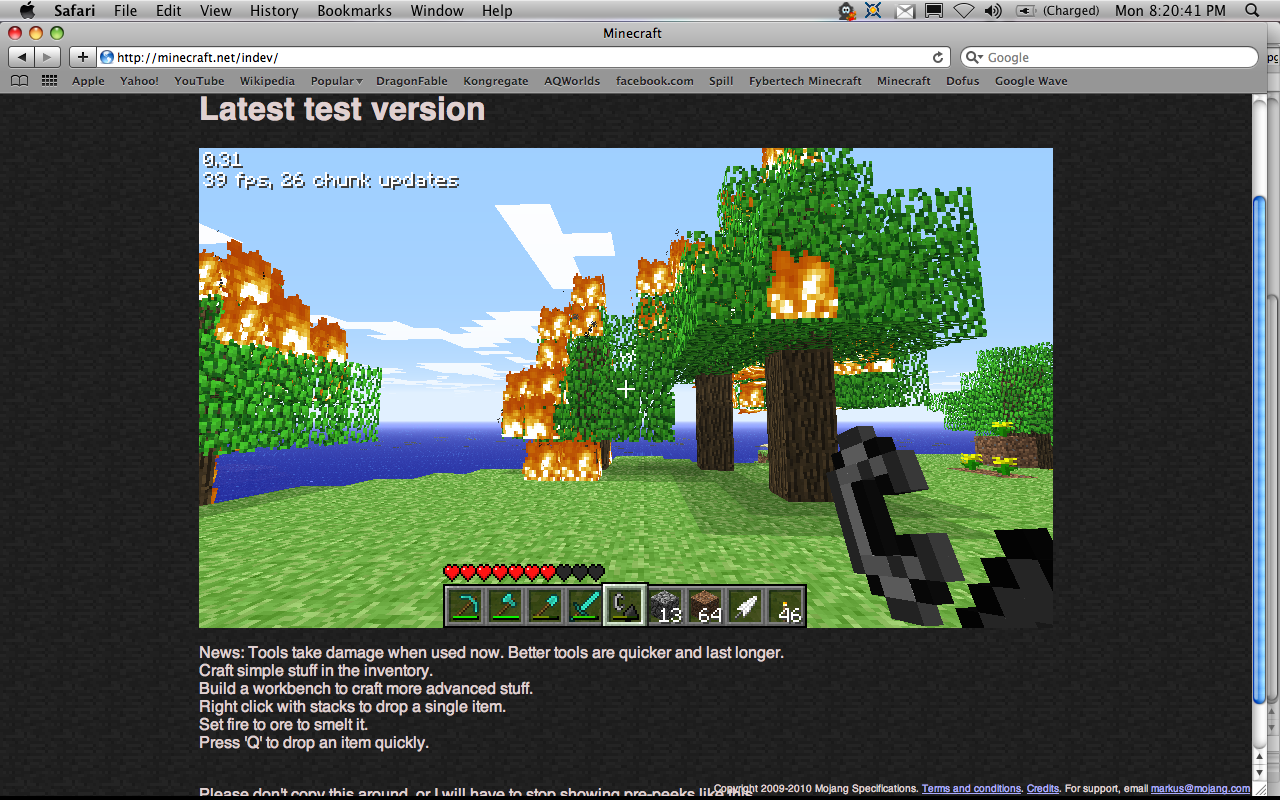Select the cobblestone stack of 13

666,605
